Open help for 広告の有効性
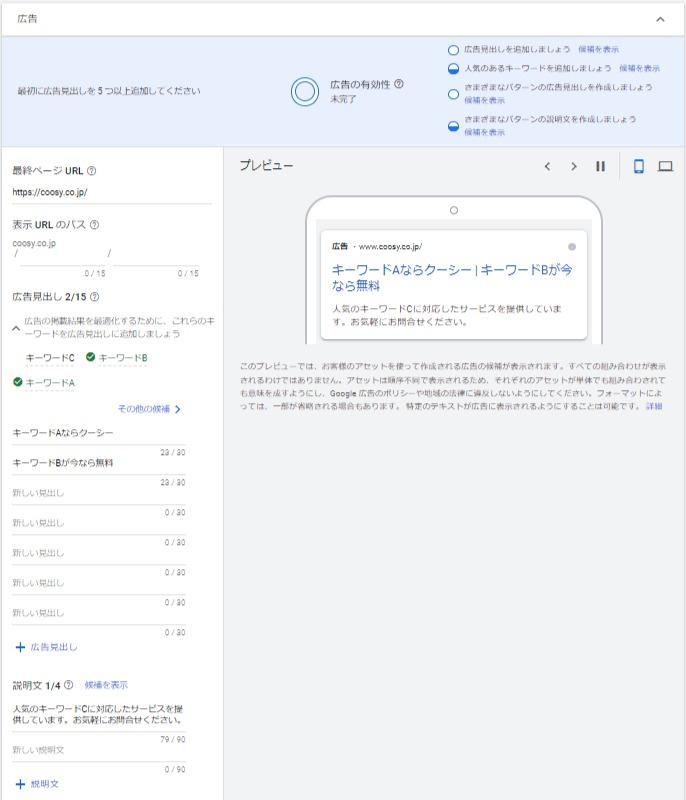The height and width of the screenshot is (800, 686). pyautogui.click(x=399, y=84)
